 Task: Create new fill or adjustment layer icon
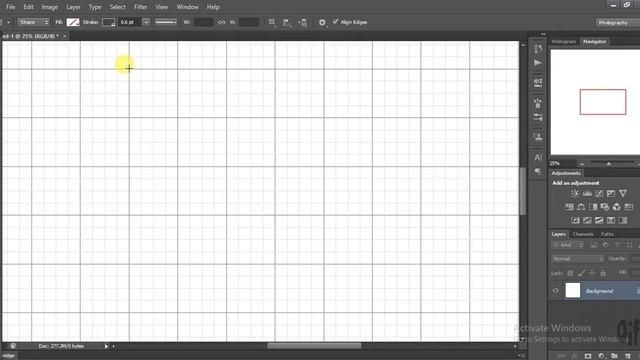click(601, 356)
